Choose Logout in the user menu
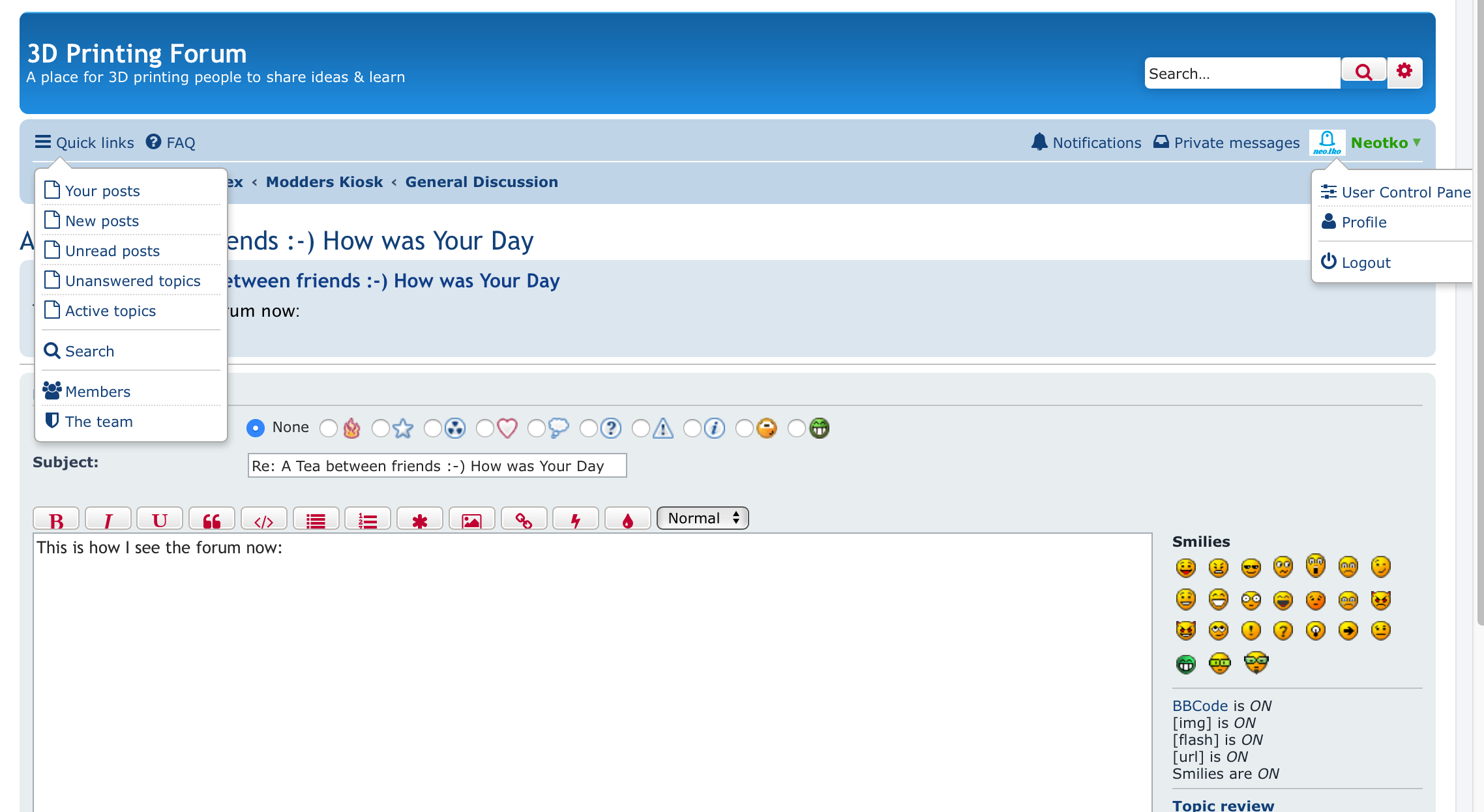The image size is (1484, 812). coord(1365,263)
